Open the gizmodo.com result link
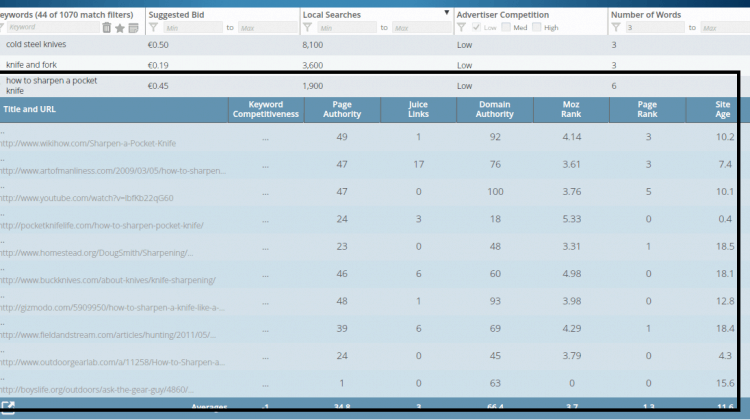 [x=112, y=307]
